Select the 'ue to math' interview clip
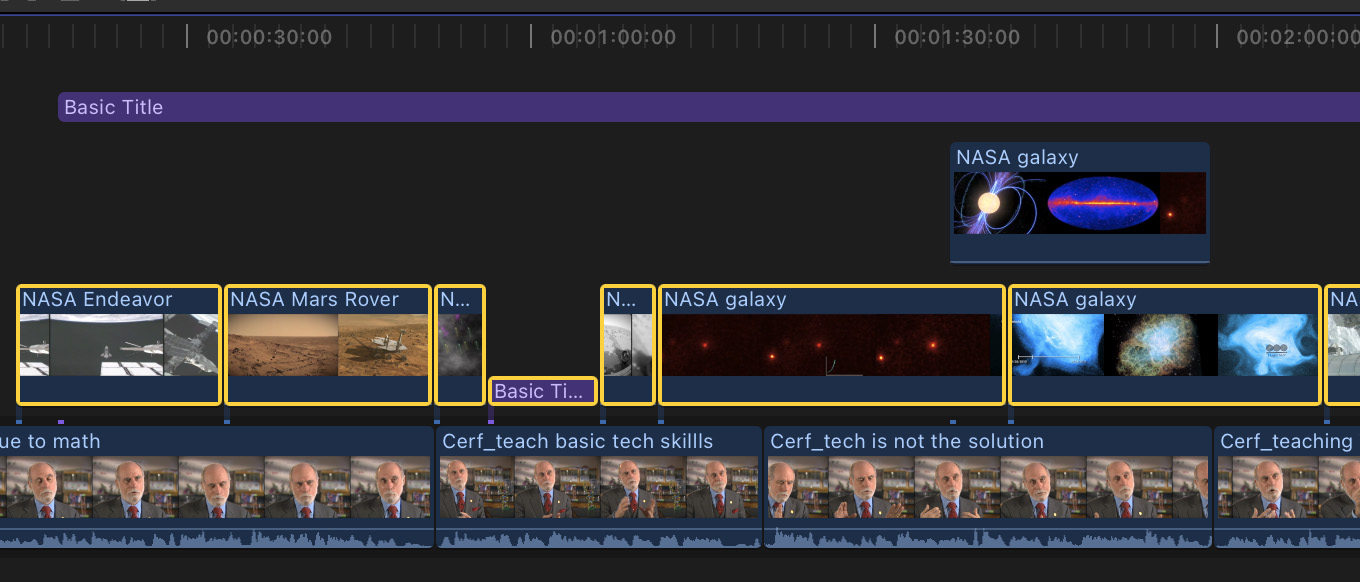 [217, 487]
